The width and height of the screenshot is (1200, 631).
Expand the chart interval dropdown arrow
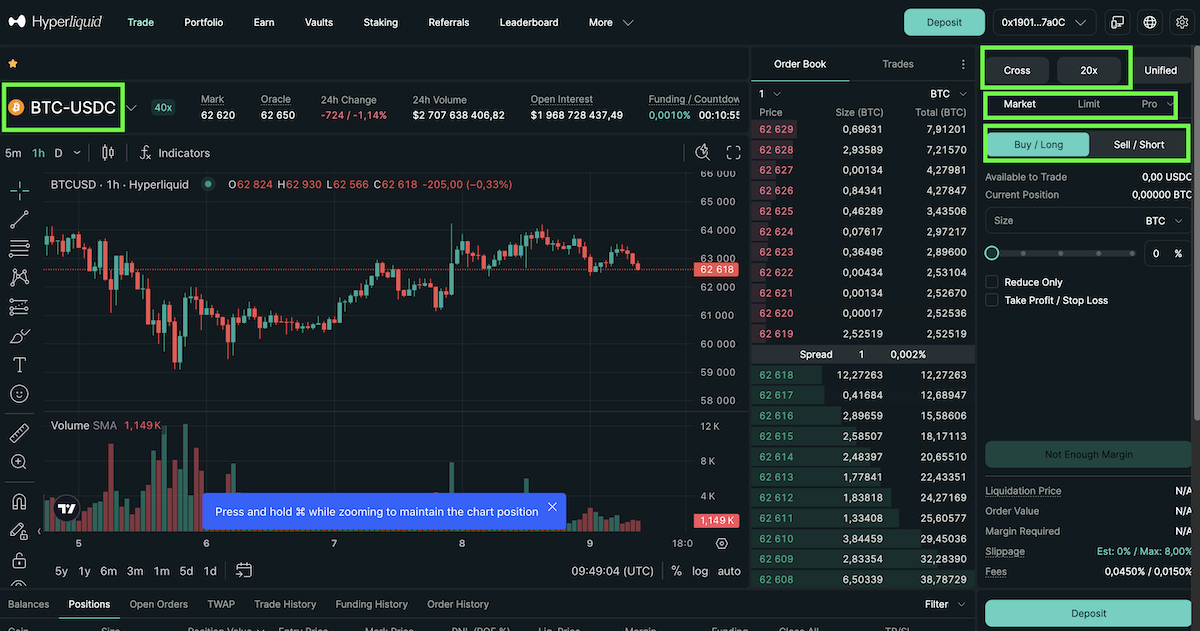point(79,153)
